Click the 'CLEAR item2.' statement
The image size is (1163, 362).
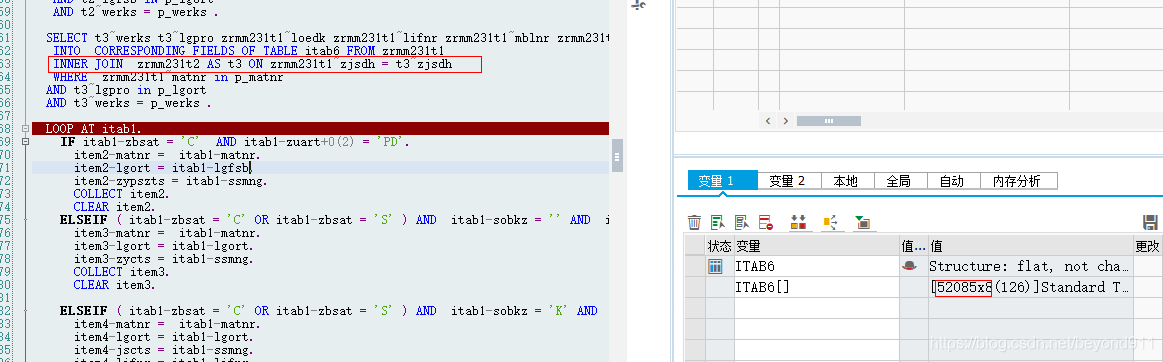[x=114, y=207]
